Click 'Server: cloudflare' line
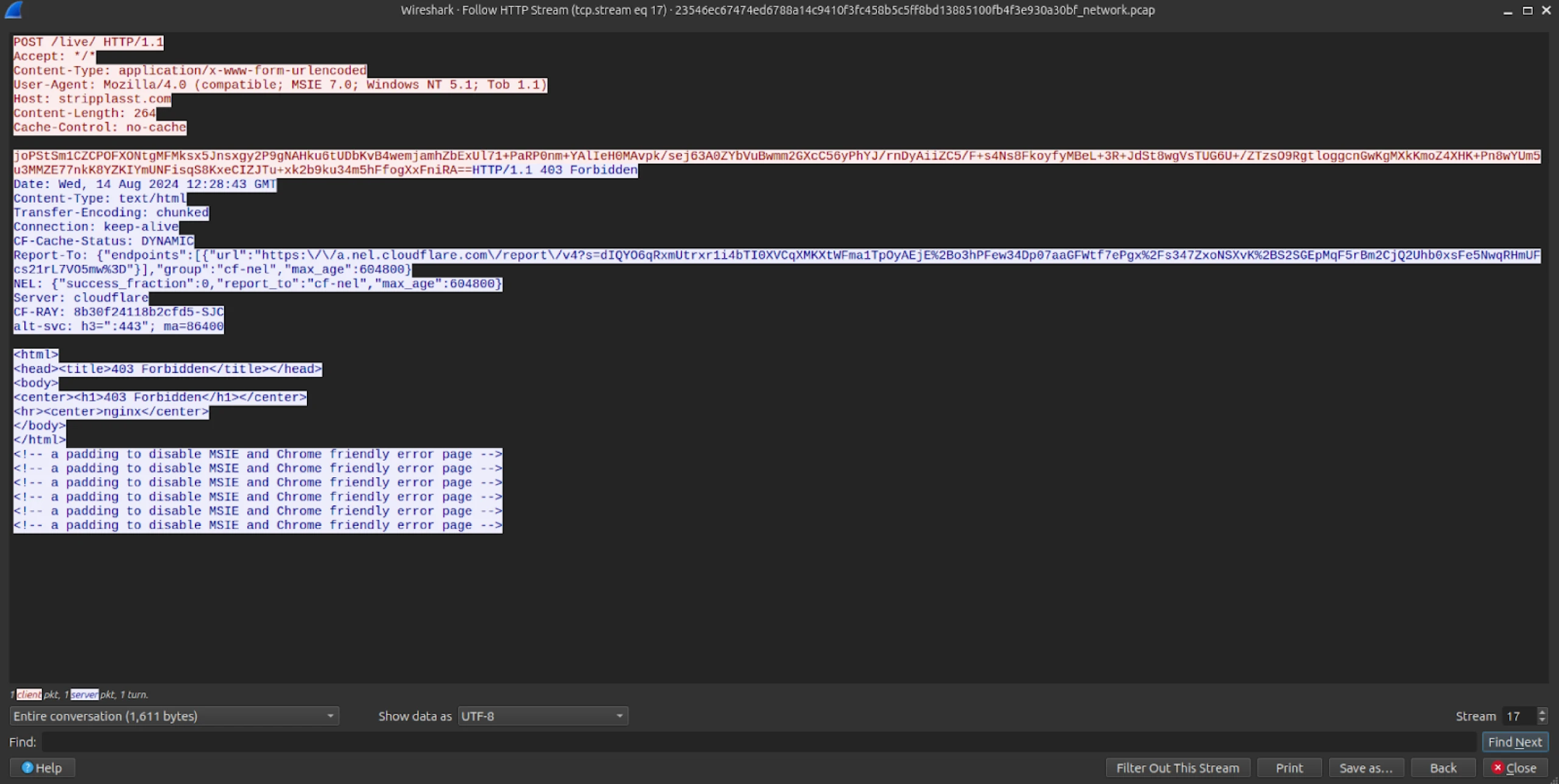The width and height of the screenshot is (1559, 784). (x=81, y=298)
